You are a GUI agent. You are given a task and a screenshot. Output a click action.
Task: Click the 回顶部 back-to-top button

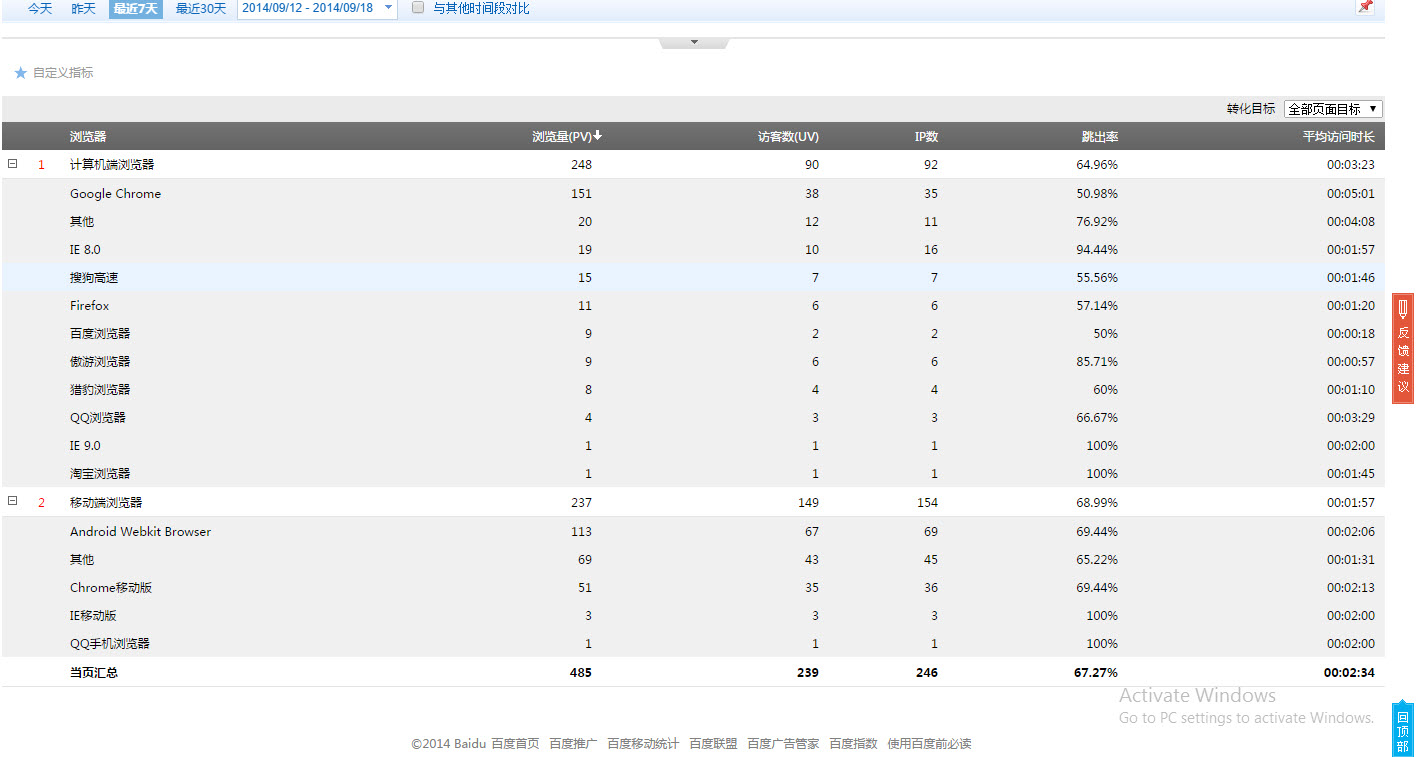(1402, 731)
